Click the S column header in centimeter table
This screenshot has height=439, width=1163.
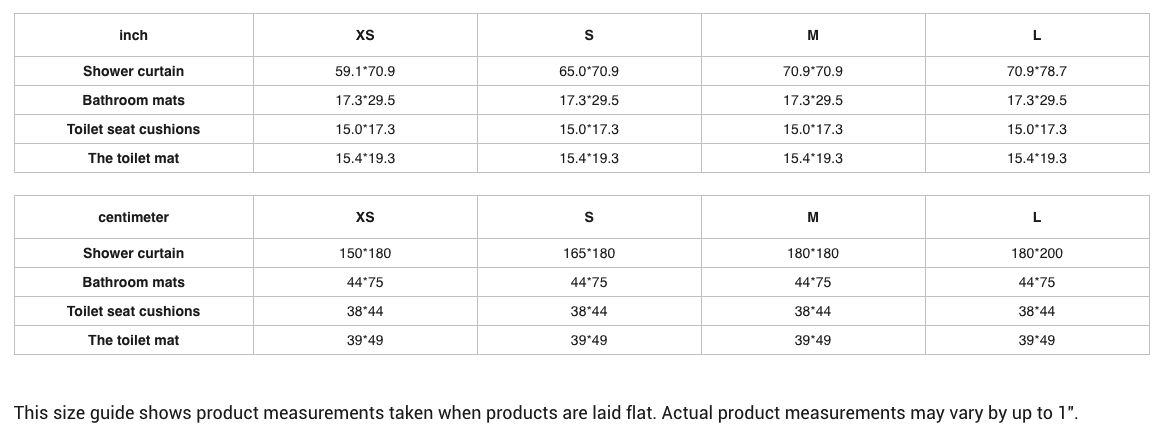(589, 217)
